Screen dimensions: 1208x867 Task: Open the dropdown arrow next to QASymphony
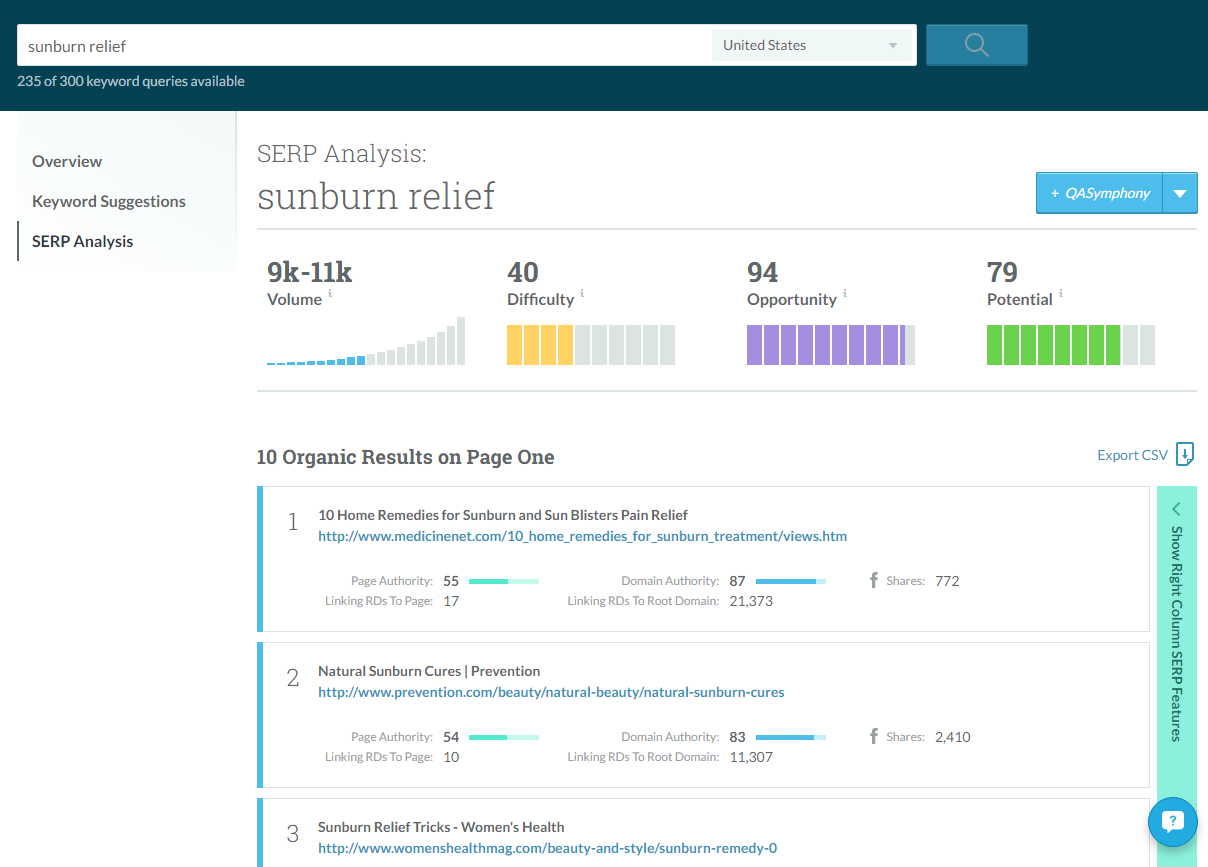pyautogui.click(x=1180, y=192)
